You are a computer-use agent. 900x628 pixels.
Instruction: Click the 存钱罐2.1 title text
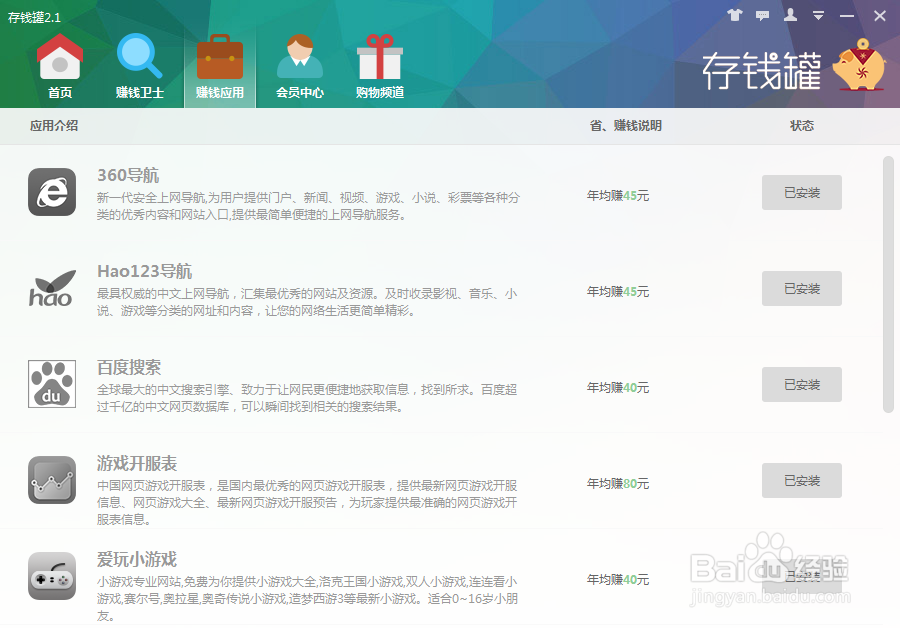click(x=34, y=18)
